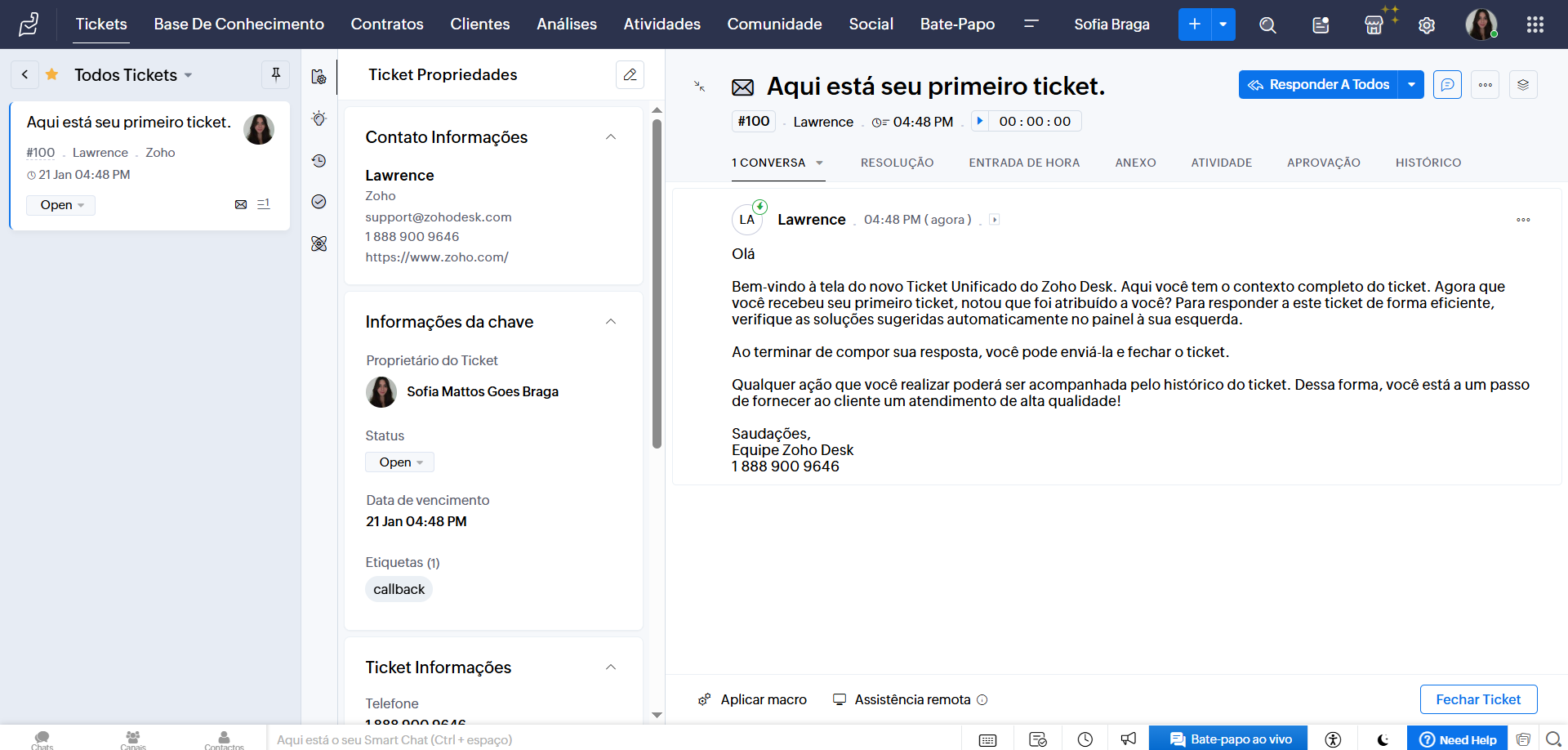Switch to the RESOLUÇÃO tab
Screen dimensions: 1568x750
tap(897, 163)
